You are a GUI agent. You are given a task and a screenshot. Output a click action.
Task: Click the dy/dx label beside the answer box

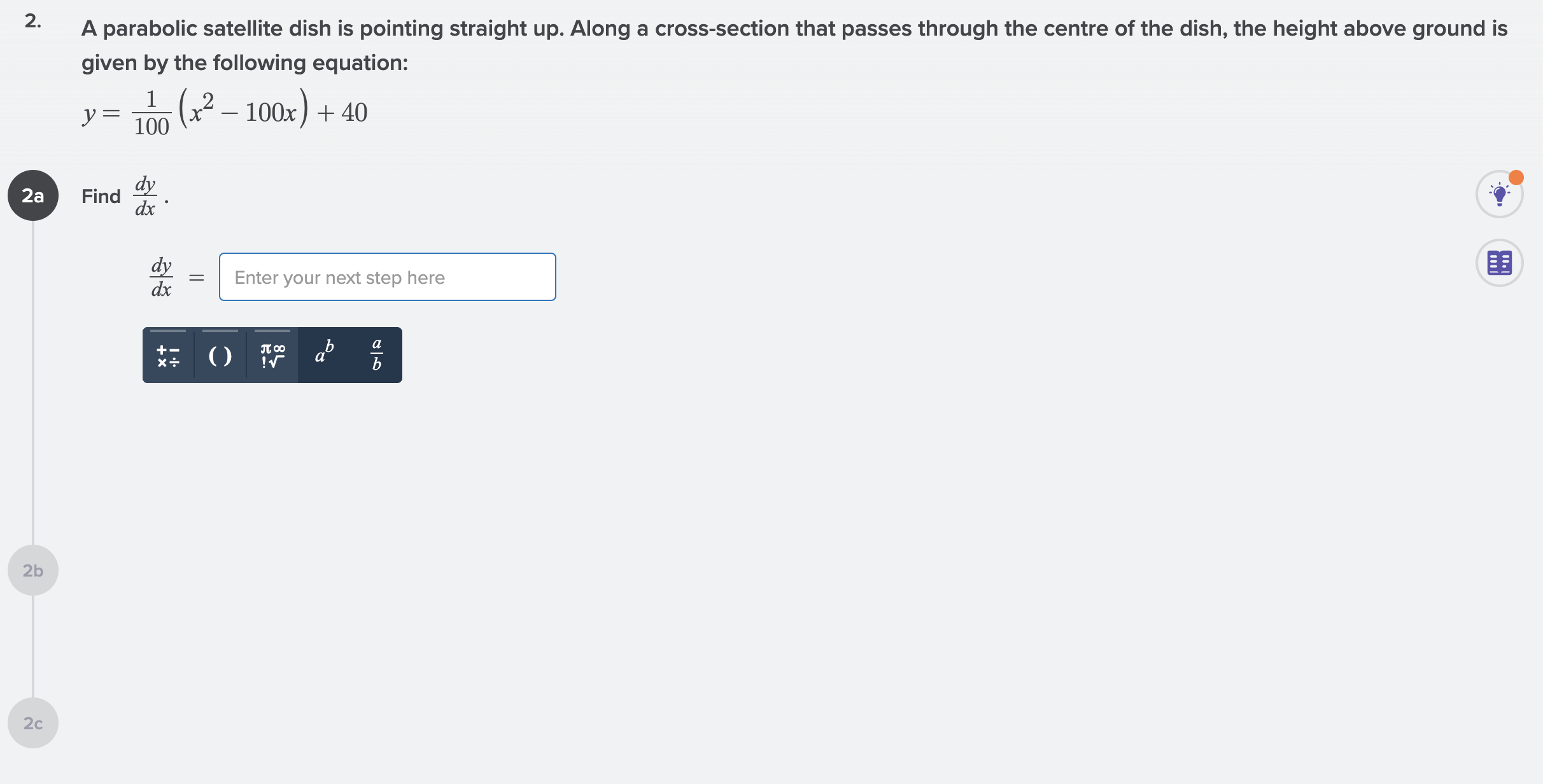point(160,277)
